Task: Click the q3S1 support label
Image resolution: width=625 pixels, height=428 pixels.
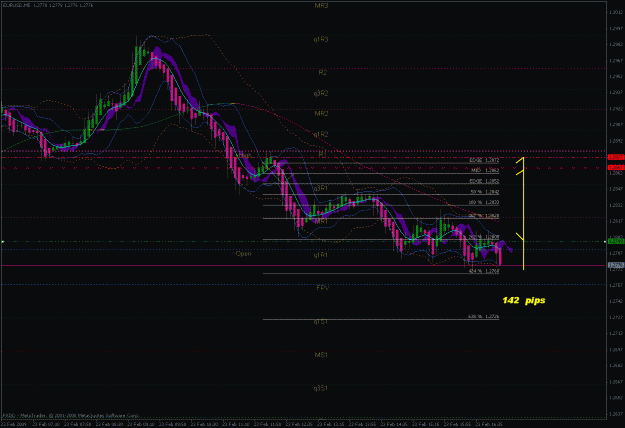Action: tap(321, 388)
